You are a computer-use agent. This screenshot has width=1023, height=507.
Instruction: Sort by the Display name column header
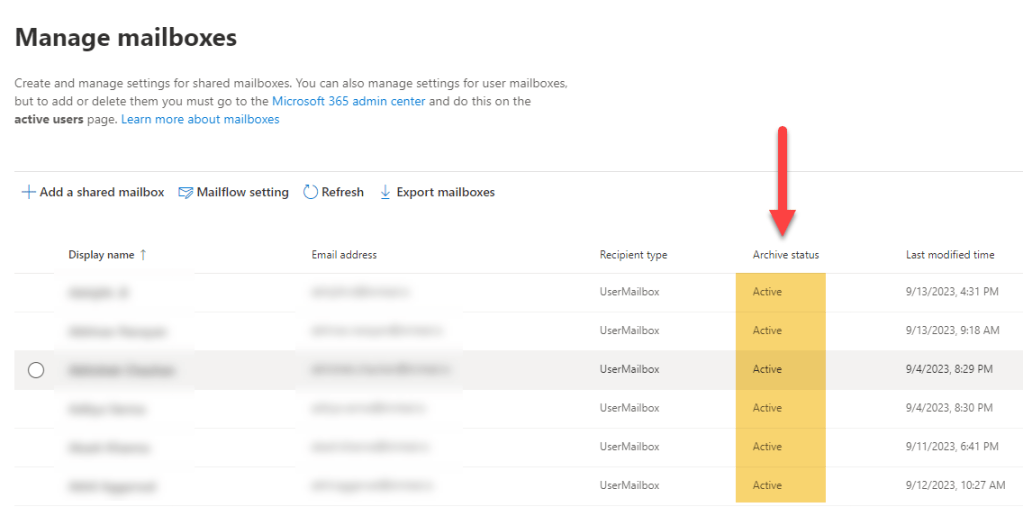pyautogui.click(x=100, y=255)
